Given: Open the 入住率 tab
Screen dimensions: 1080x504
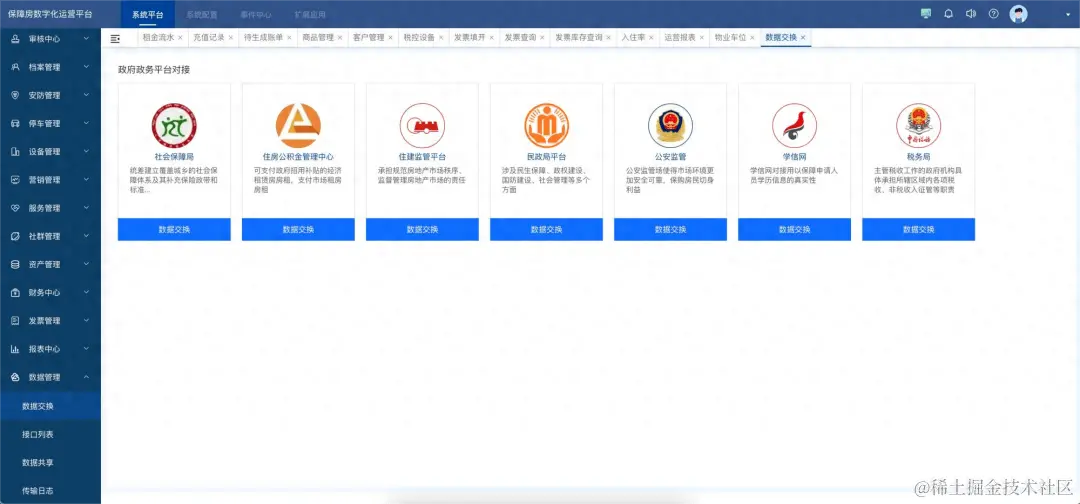Looking at the screenshot, I should (633, 38).
